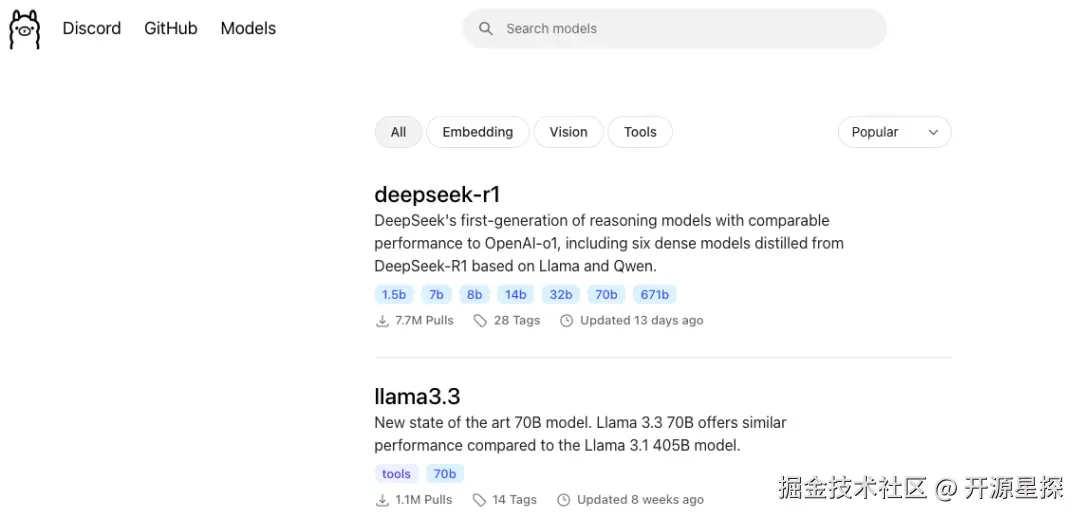Click llama3.3 pulls download icon
Image resolution: width=1080 pixels, height=518 pixels.
tap(382, 500)
